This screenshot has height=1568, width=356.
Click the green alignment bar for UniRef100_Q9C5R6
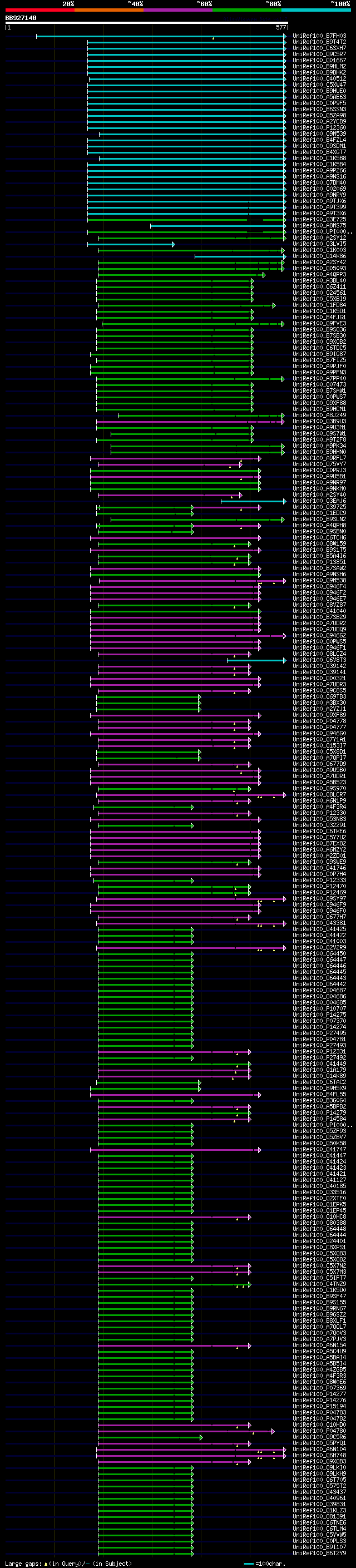150,1437
